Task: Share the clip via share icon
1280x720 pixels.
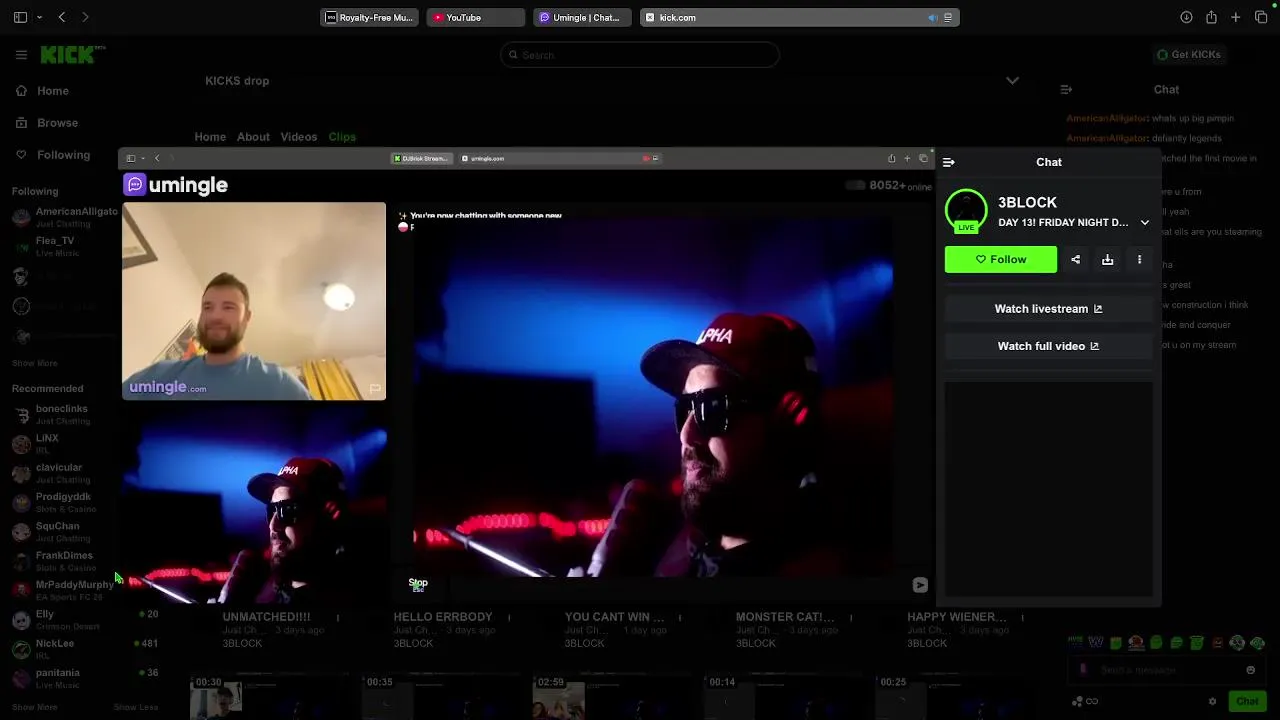Action: tap(1076, 259)
